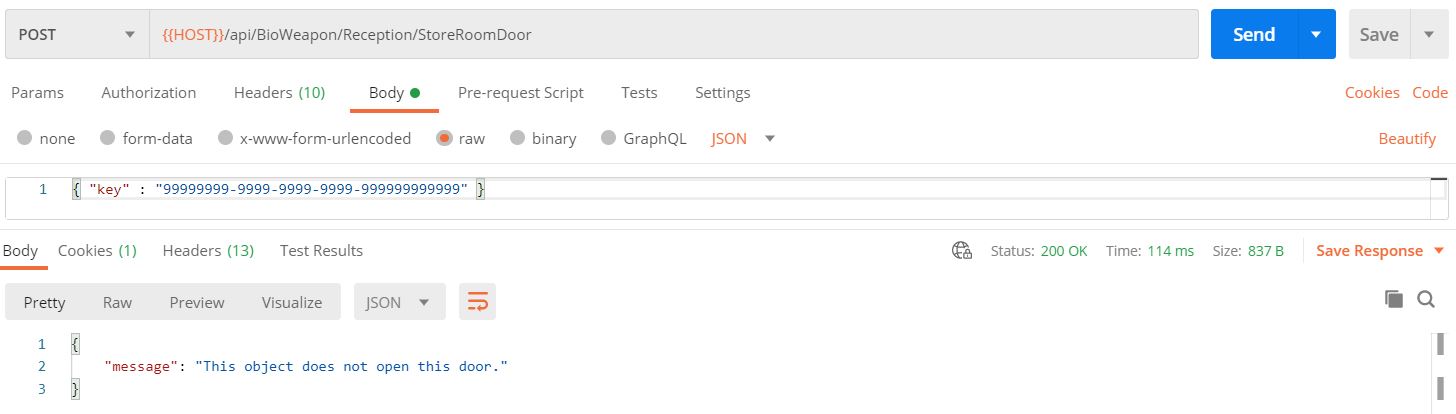Open the Save button options arrow

coord(1428,35)
